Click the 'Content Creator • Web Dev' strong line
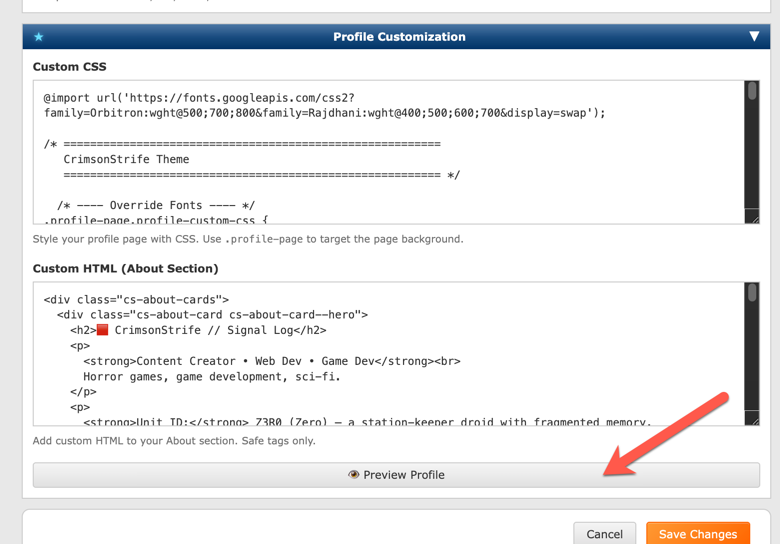780x544 pixels. [272, 361]
